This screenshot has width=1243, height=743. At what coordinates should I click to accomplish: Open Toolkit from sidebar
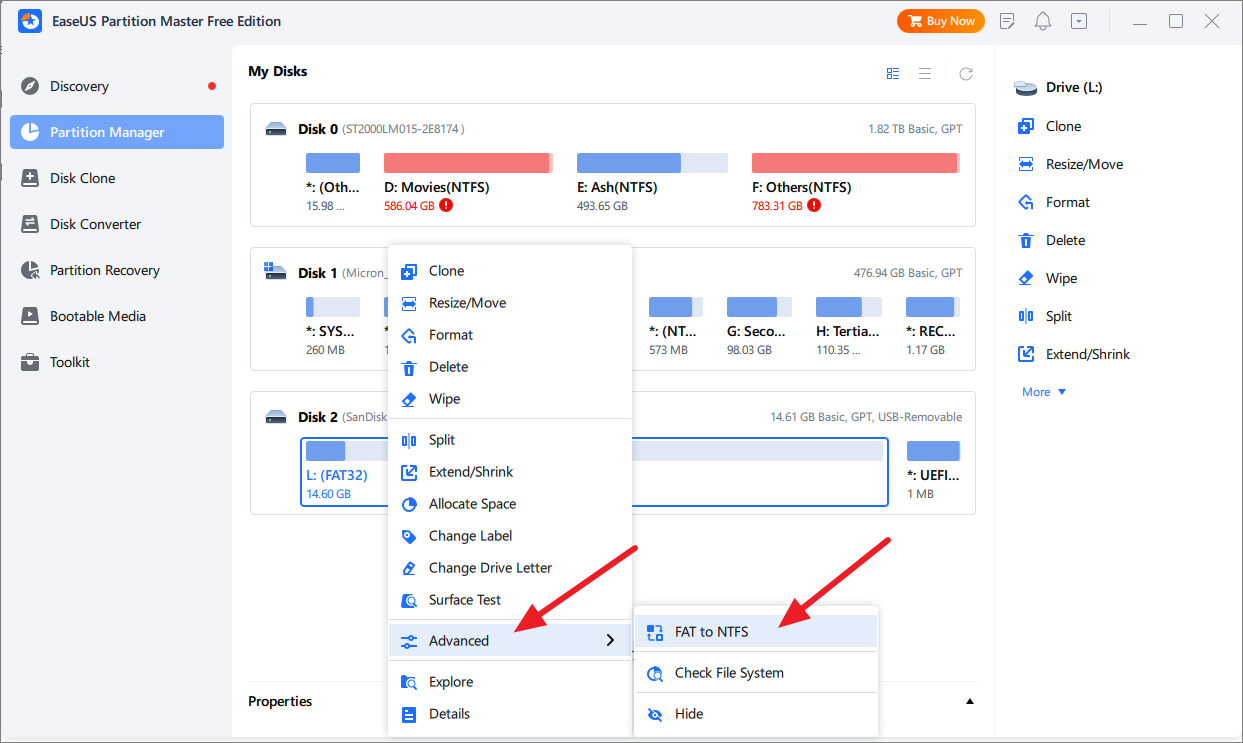click(x=117, y=362)
